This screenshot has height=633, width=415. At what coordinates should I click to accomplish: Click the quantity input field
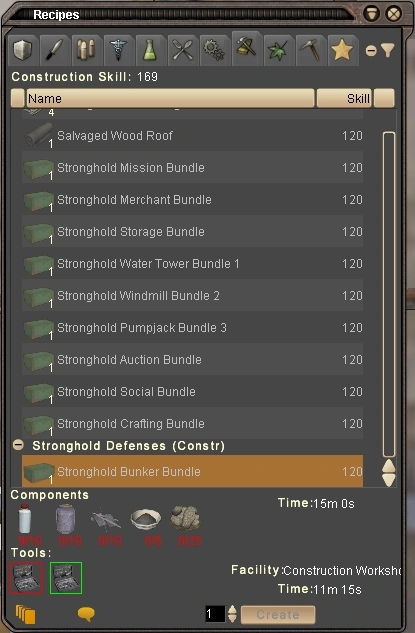point(215,614)
